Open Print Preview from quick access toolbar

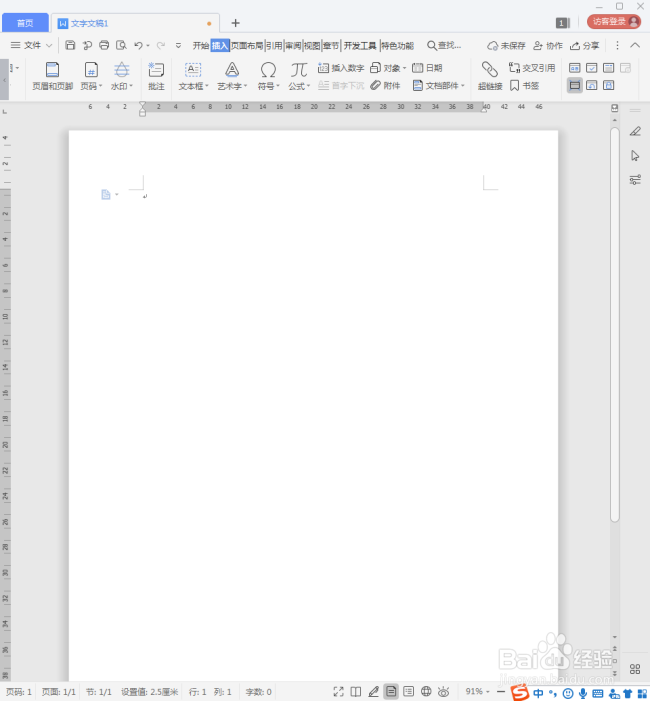[121, 45]
